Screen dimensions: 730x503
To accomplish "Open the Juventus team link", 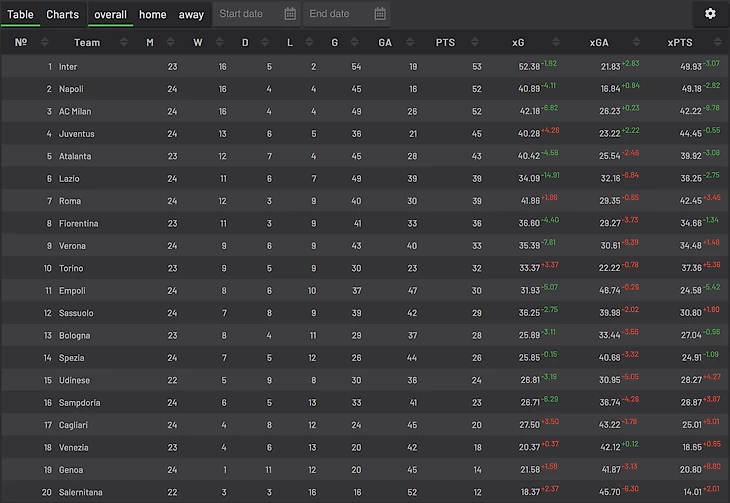I will 76,134.
